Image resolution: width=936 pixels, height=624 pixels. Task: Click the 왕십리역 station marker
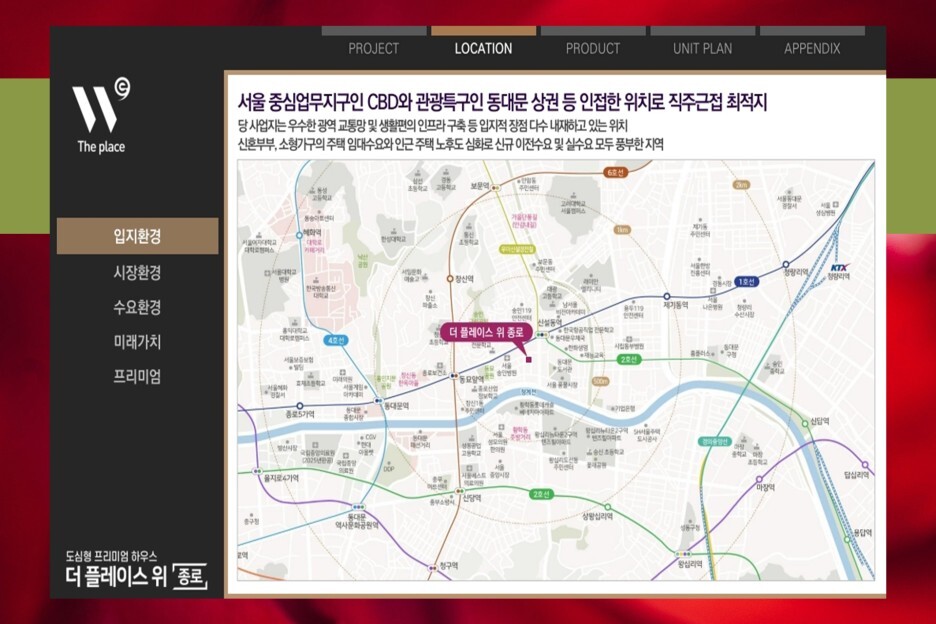tap(683, 554)
